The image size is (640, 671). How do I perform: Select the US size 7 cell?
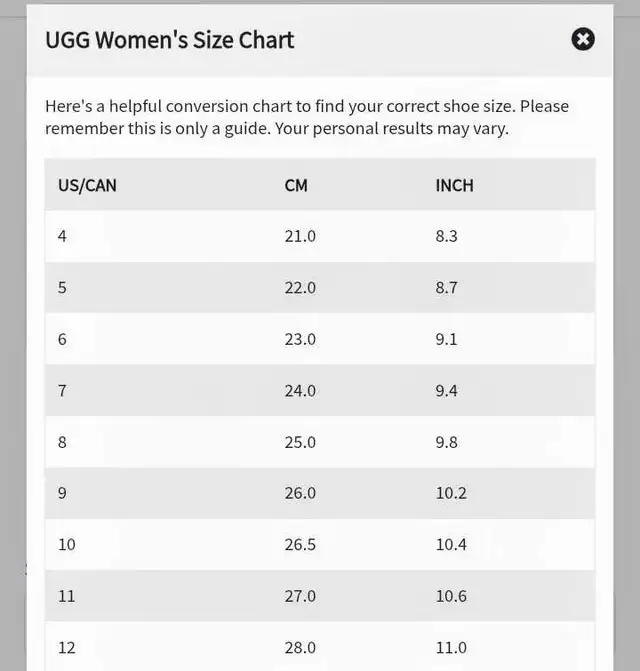click(62, 391)
